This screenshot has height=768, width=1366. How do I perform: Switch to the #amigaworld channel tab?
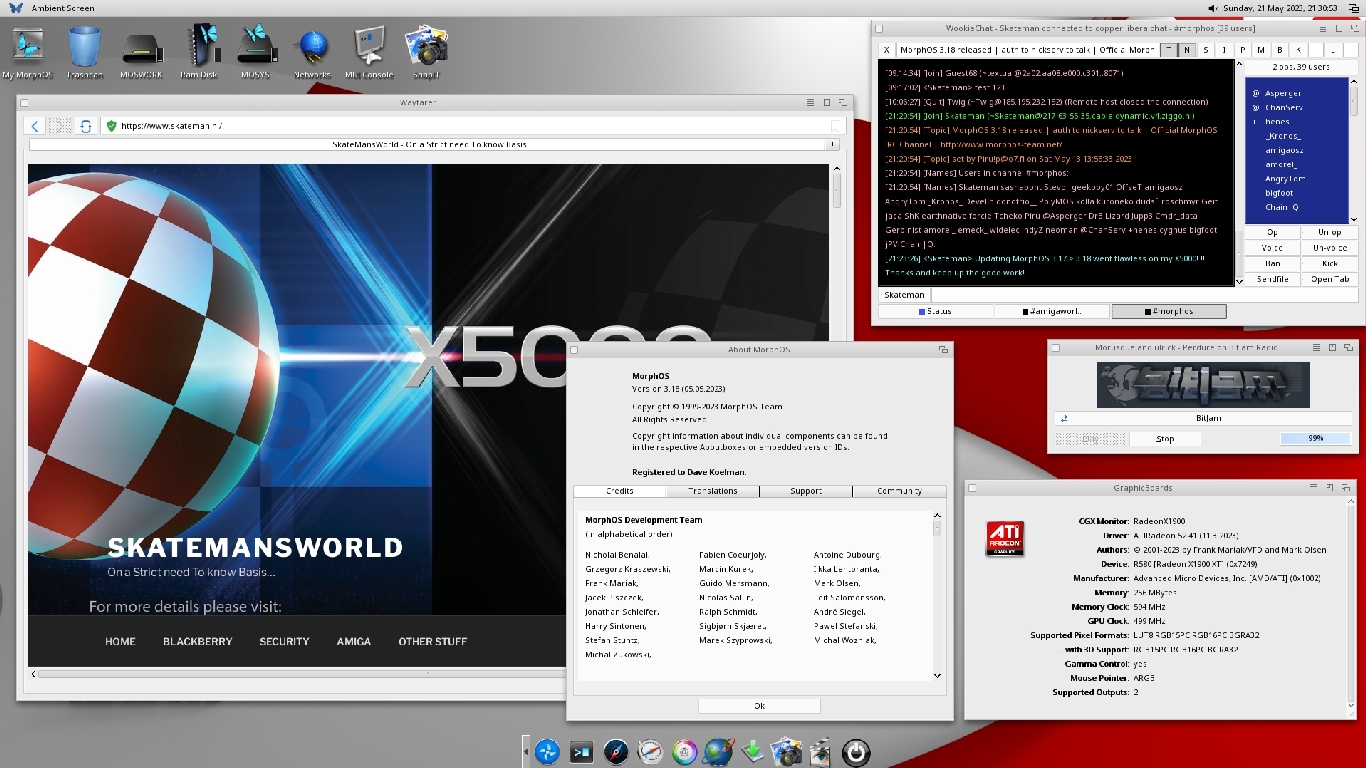click(x=1052, y=311)
